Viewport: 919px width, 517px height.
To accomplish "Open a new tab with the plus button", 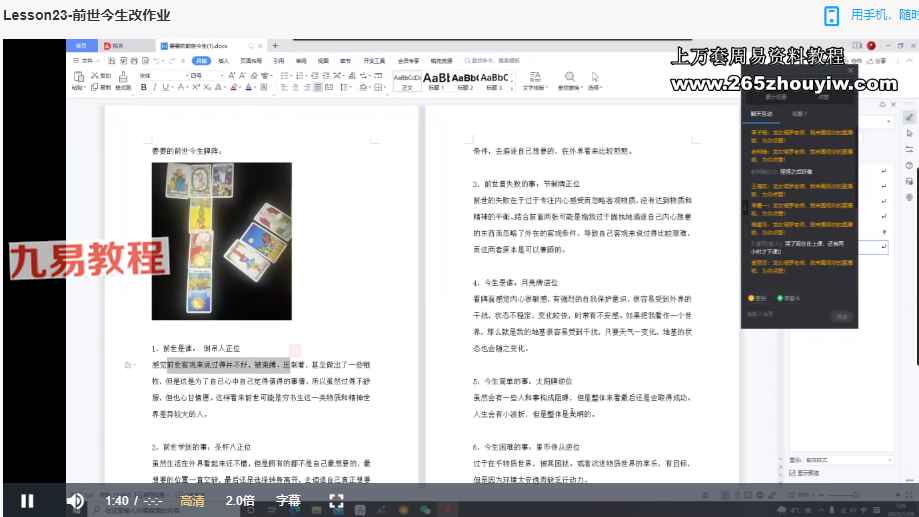I will [275, 46].
